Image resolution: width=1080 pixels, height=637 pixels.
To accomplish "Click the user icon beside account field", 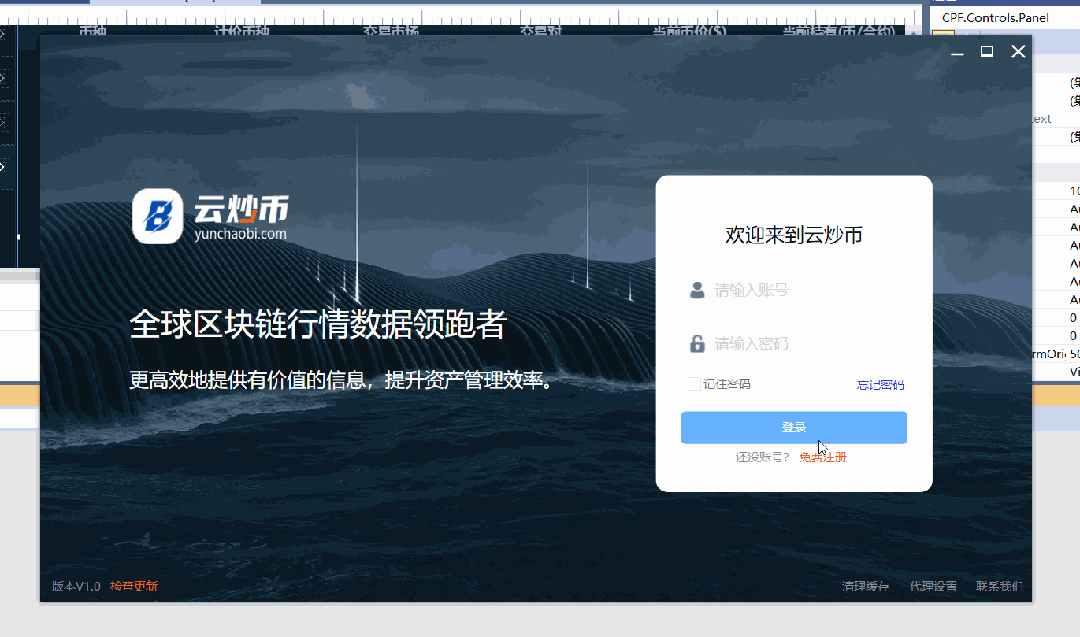I will (697, 290).
